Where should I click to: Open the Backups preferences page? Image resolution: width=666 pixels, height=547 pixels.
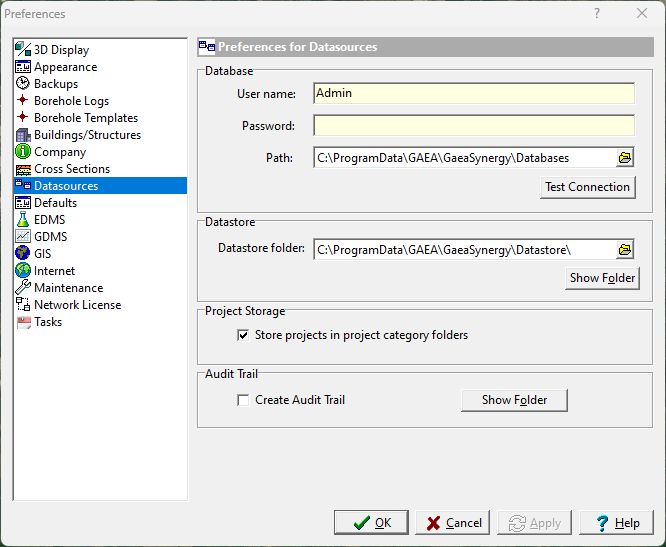point(56,84)
